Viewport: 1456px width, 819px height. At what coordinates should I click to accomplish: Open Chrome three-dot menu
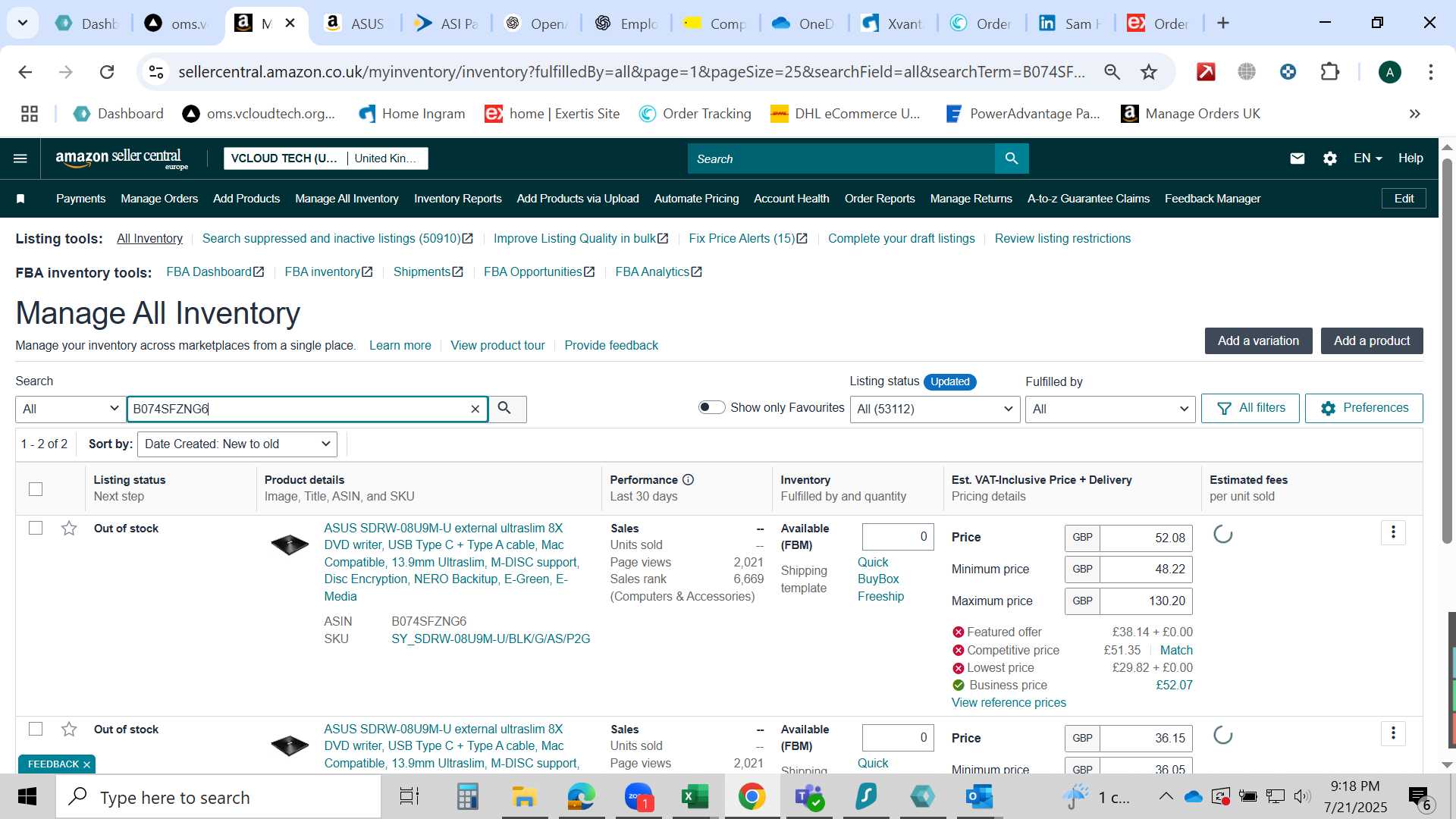1431,72
